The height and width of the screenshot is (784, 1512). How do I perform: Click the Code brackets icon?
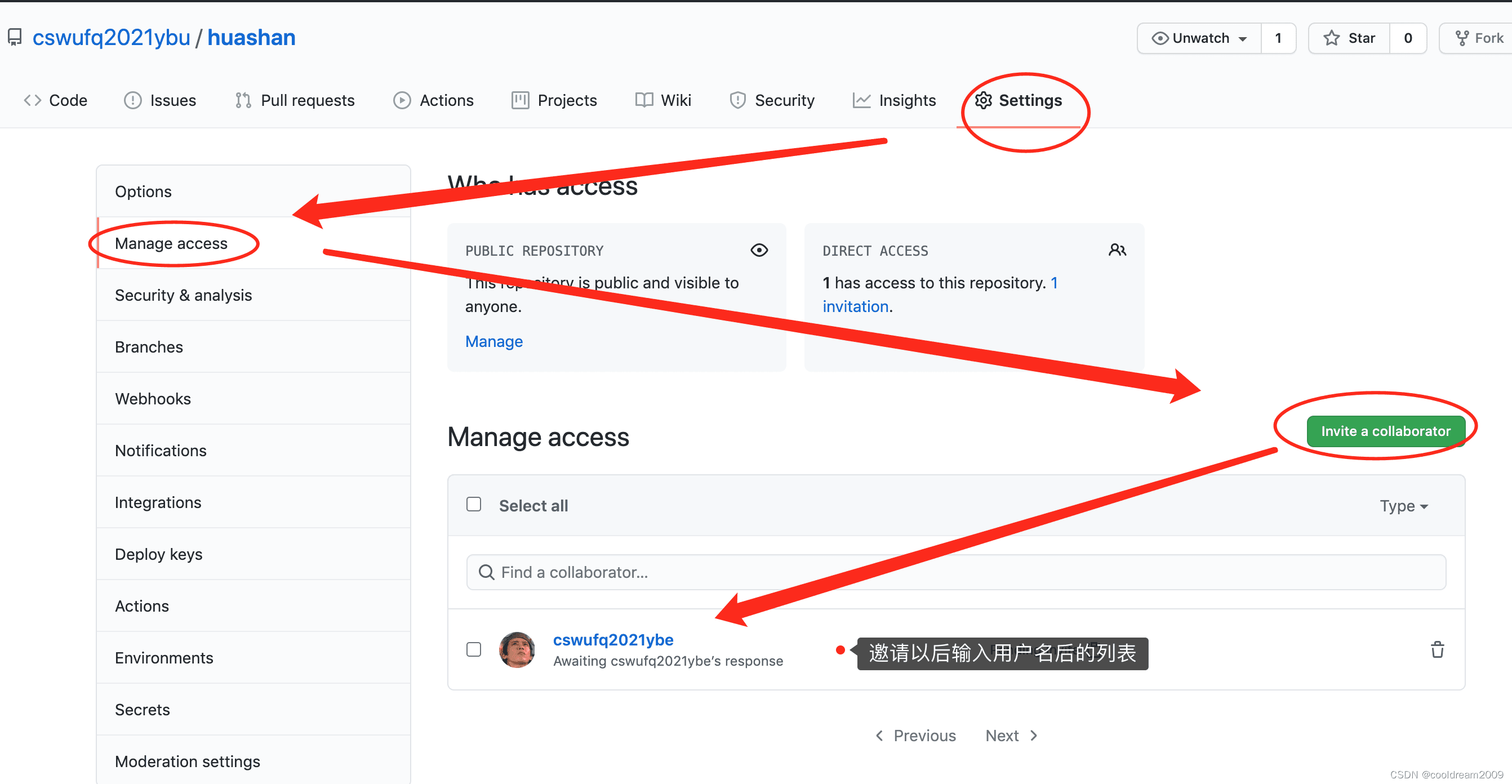(32, 100)
